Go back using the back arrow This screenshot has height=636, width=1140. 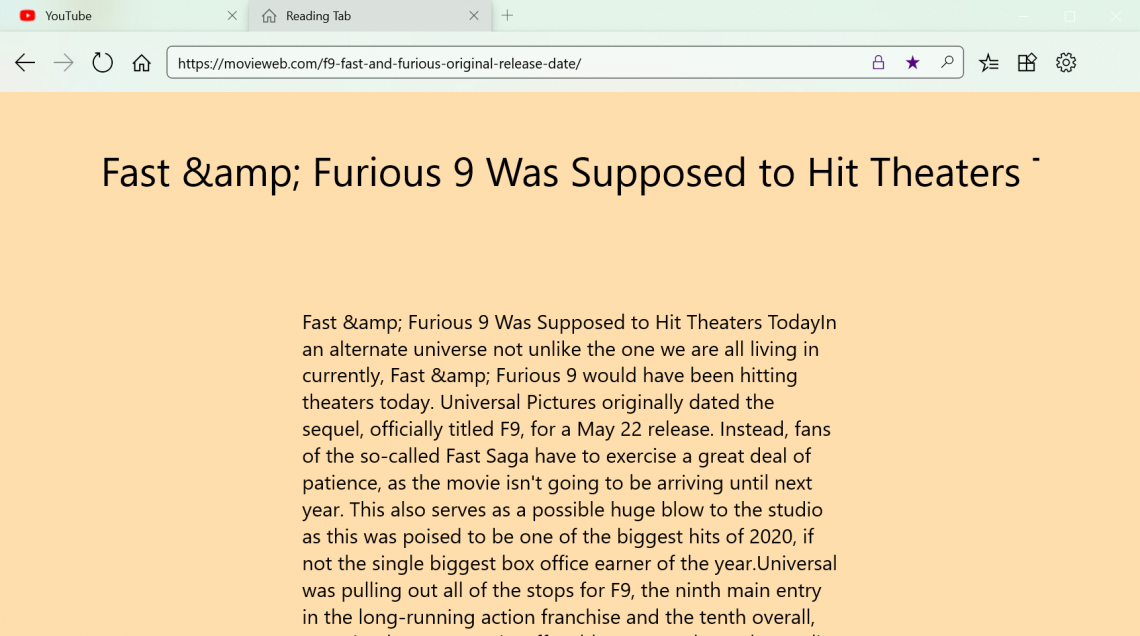coord(25,63)
